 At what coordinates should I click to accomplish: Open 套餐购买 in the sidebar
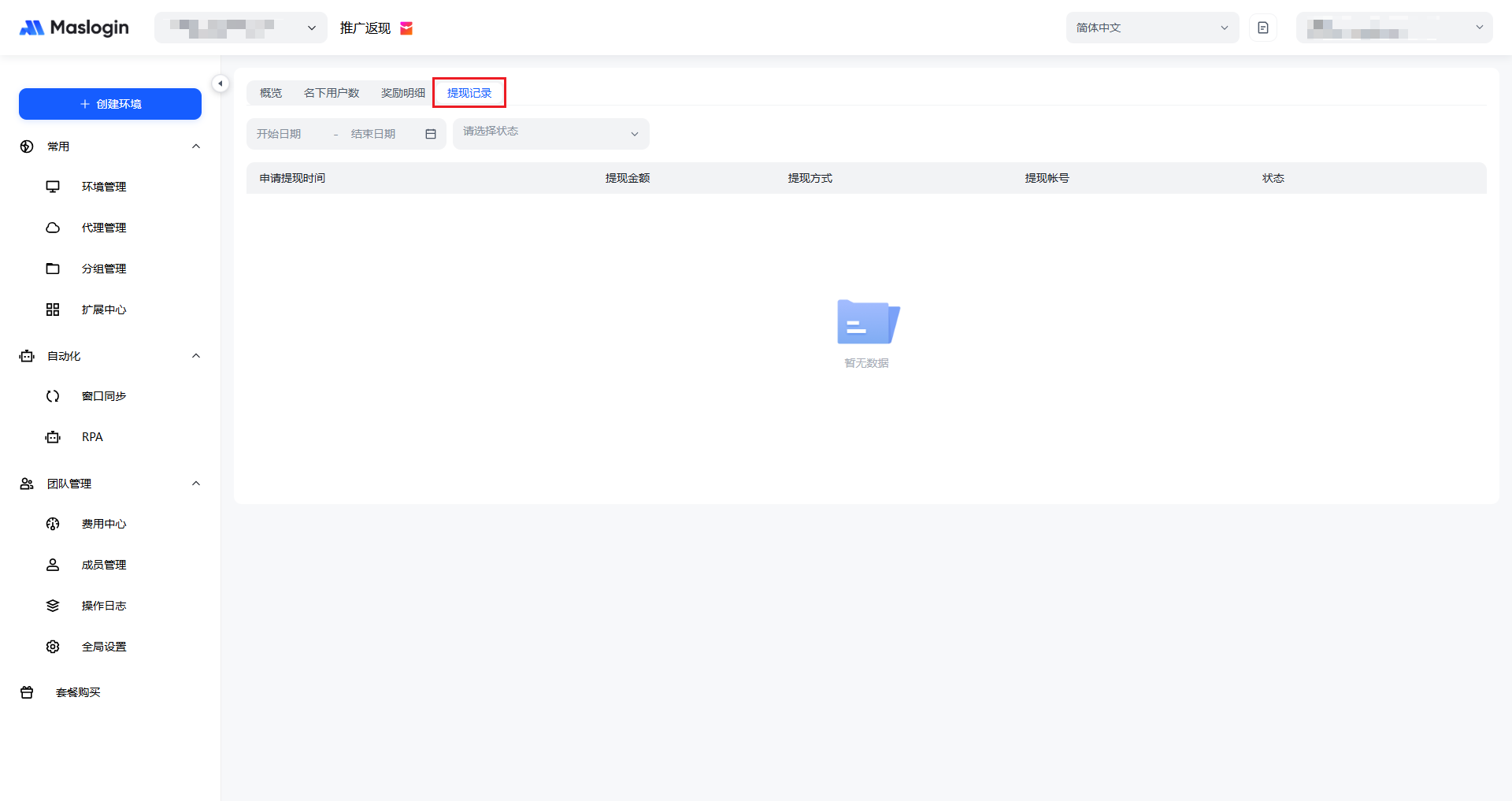(78, 692)
